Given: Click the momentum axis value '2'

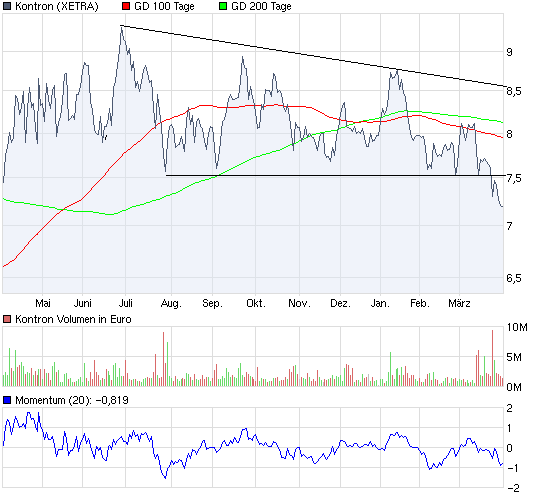Looking at the screenshot, I should point(509,408).
